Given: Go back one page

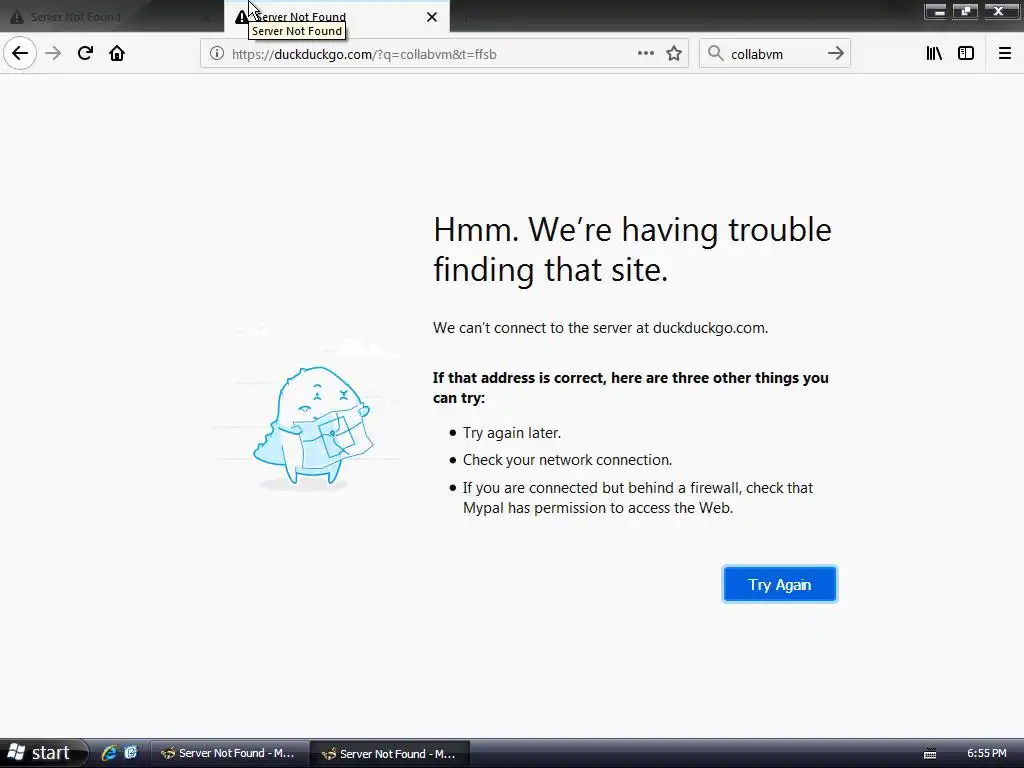Looking at the screenshot, I should coord(20,54).
